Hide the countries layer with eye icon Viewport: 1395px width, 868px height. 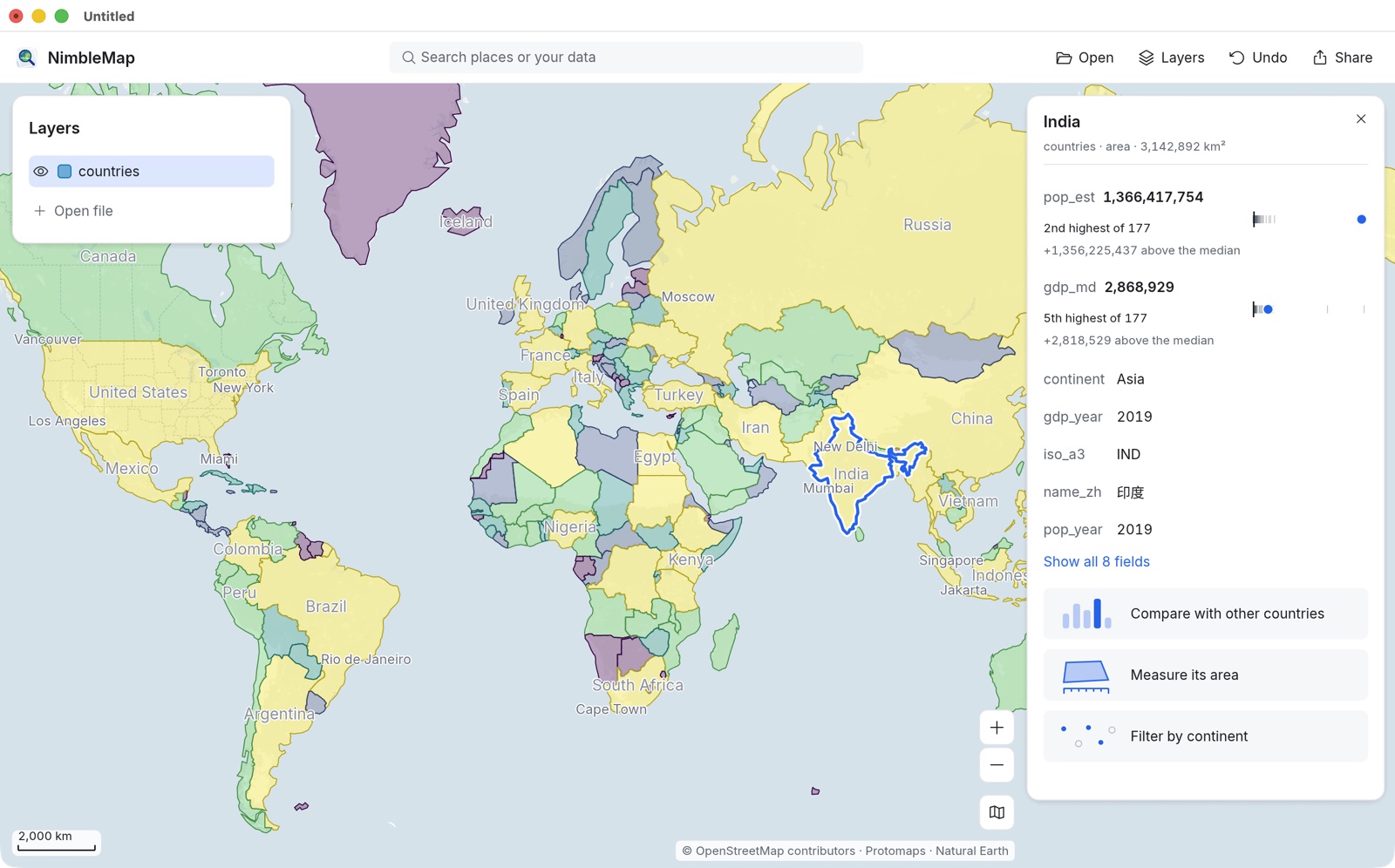click(41, 172)
